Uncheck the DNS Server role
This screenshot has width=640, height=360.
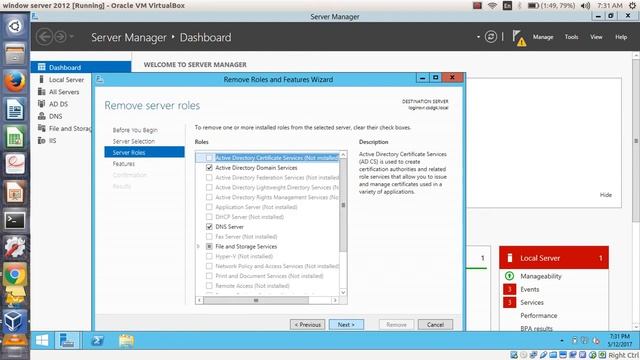coord(209,227)
